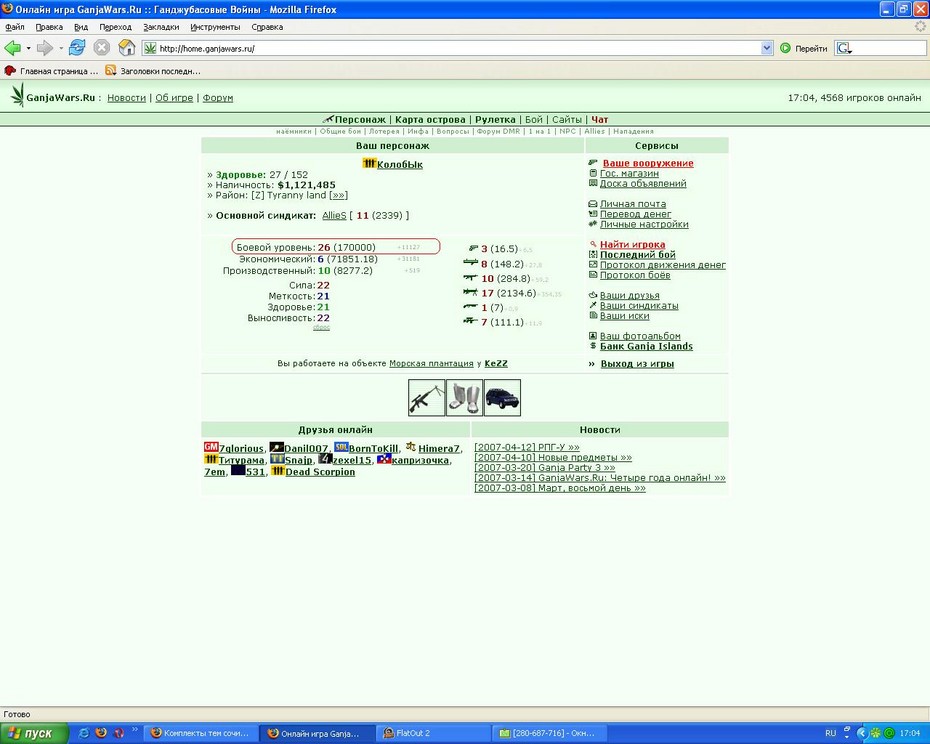Click the Firefox Back arrow button

(x=12, y=48)
